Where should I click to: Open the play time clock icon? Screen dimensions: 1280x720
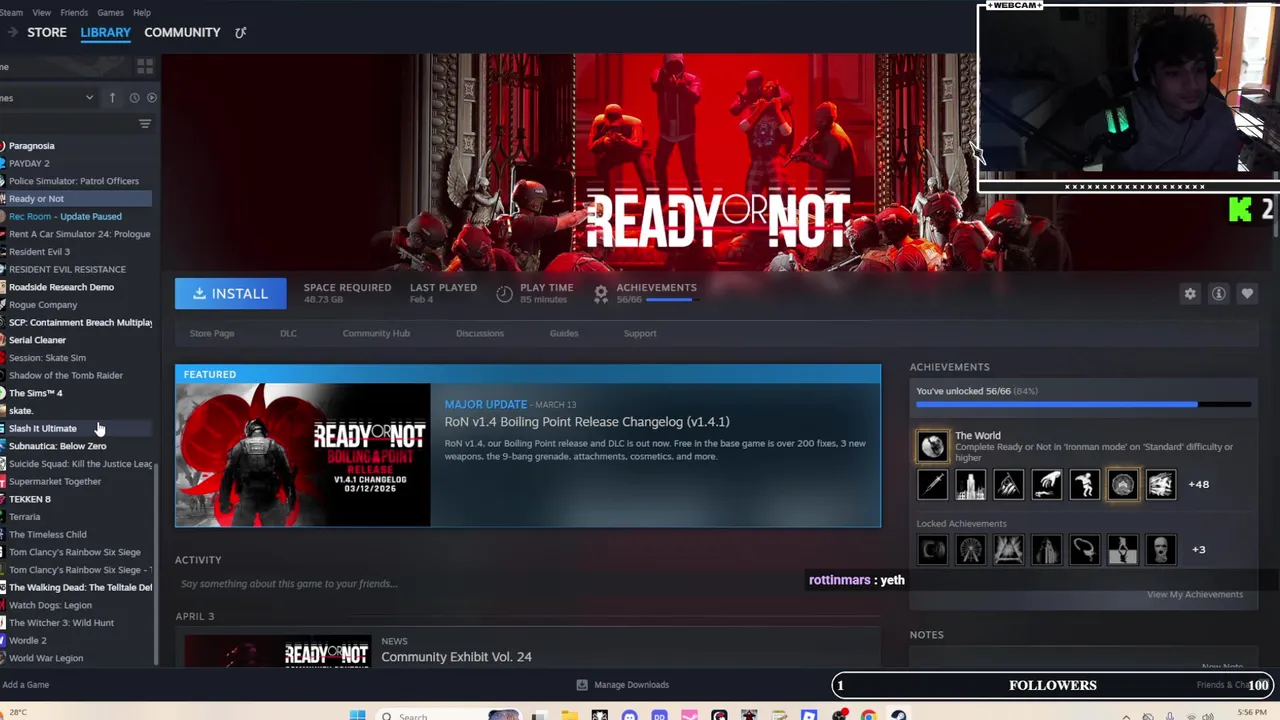[x=504, y=293]
